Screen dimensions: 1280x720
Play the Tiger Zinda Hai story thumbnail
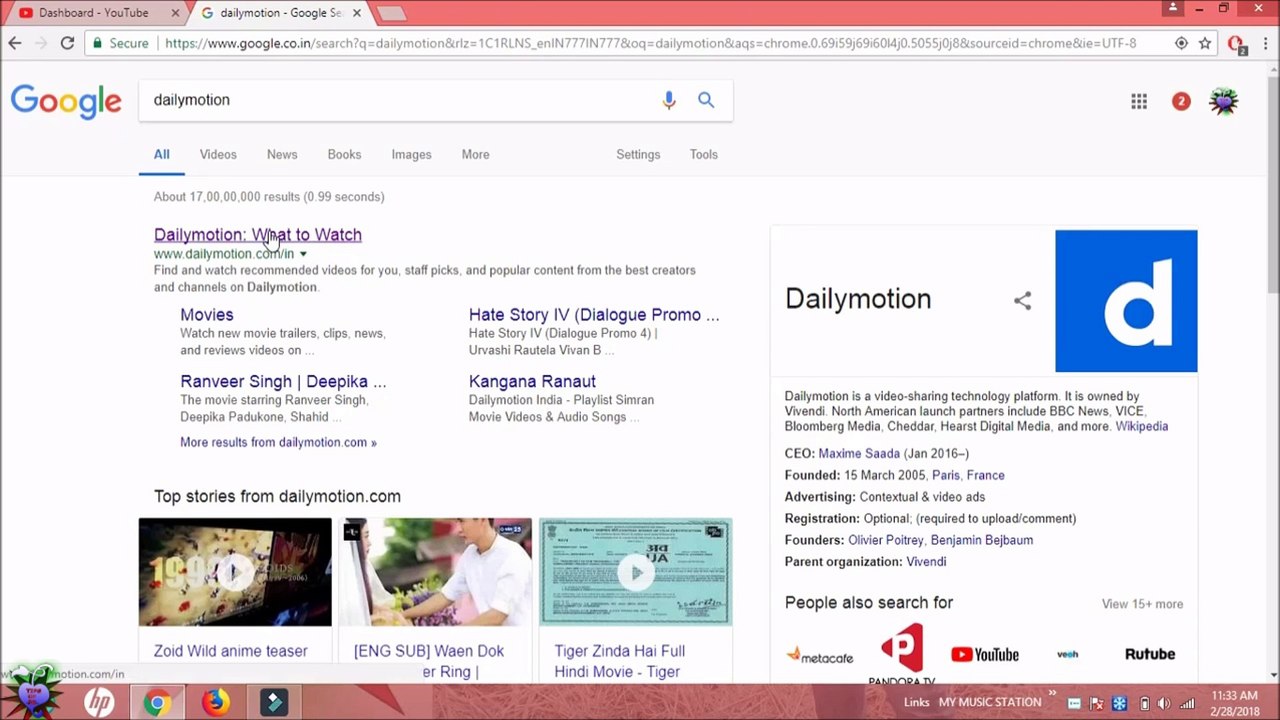pyautogui.click(x=635, y=572)
